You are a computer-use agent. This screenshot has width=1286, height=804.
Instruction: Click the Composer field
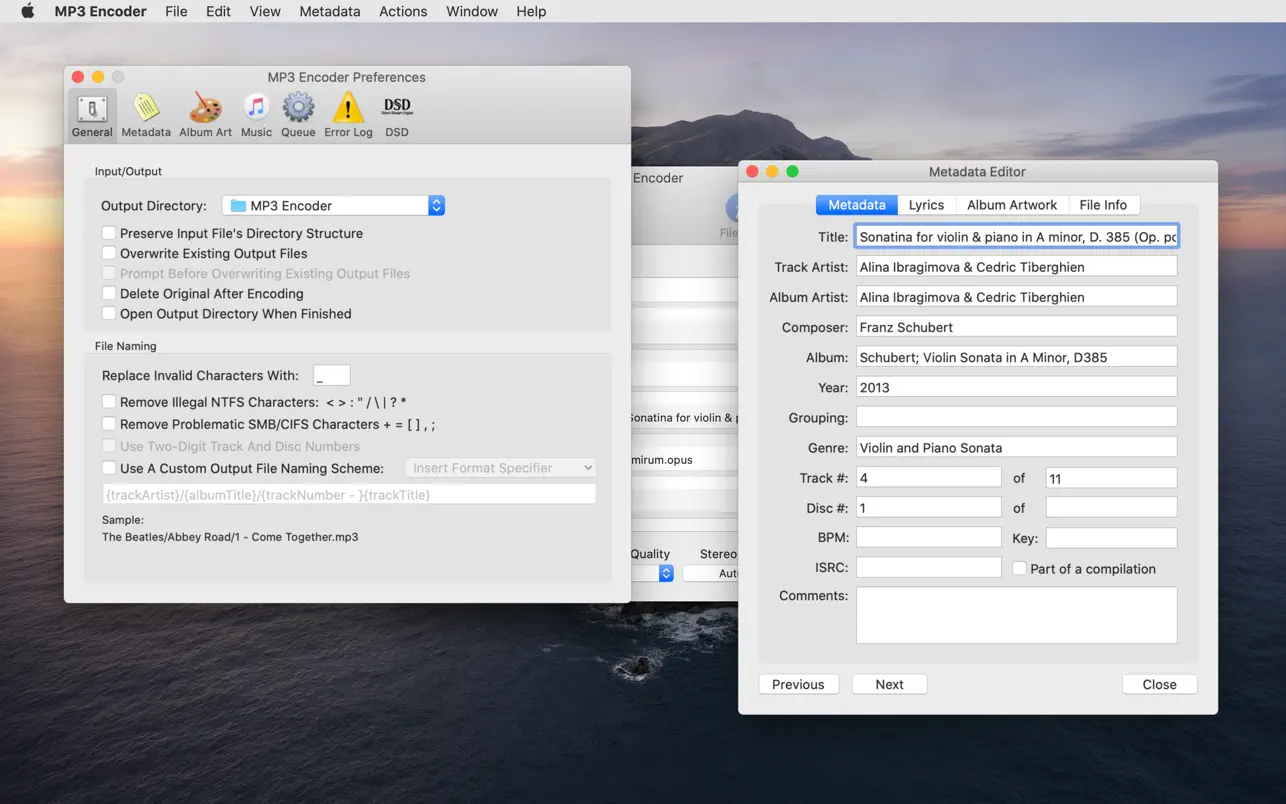point(1017,326)
